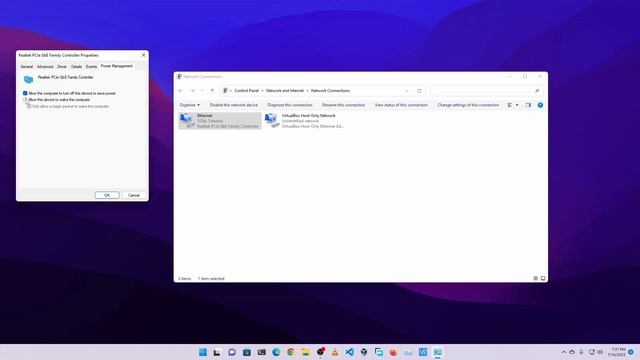Viewport: 640px width, 360px height.
Task: Click OK in the Realtek Properties dialog
Action: (x=107, y=195)
